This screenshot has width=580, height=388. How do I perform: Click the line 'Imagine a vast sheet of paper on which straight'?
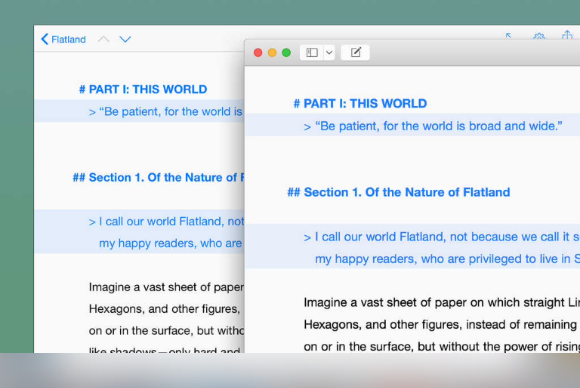442,303
